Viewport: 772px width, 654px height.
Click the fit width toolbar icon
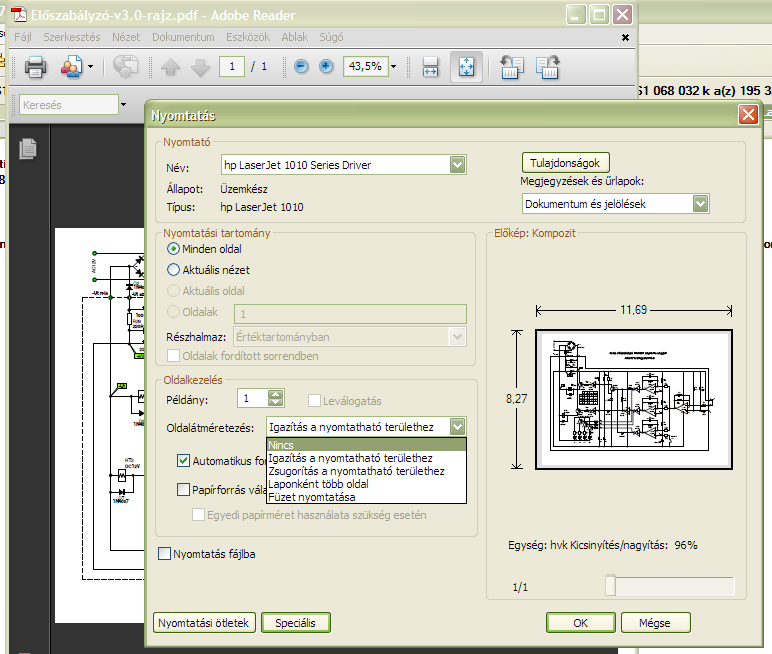tap(431, 67)
